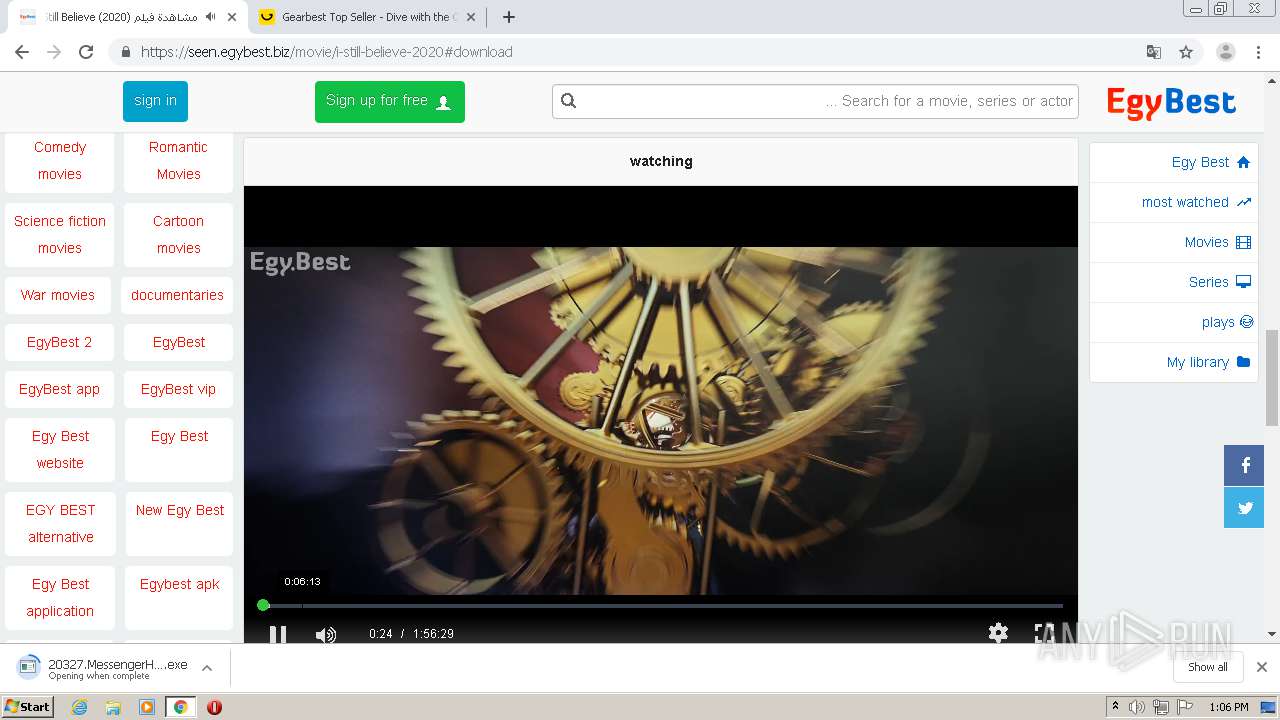Click the system tray network icon
The image size is (1280, 720).
click(x=1161, y=707)
